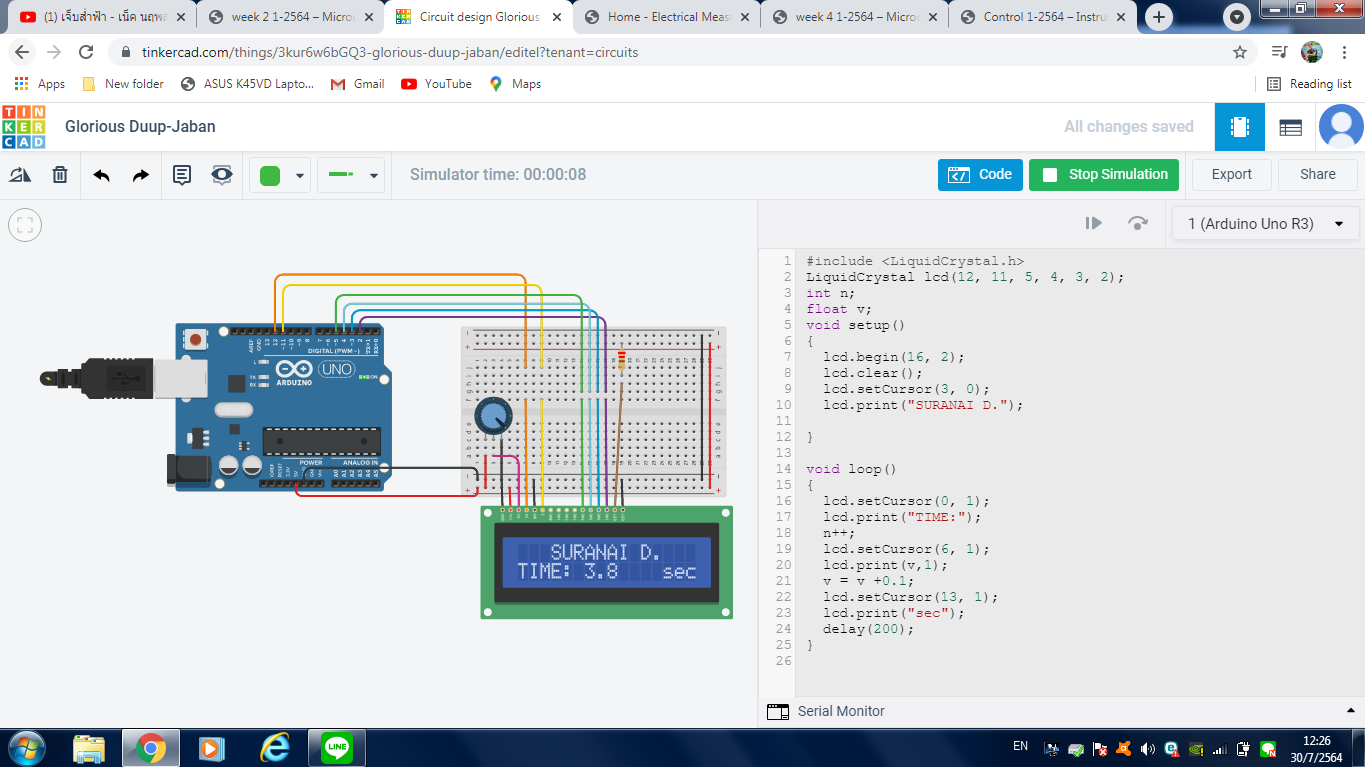This screenshot has height=767, width=1365.
Task: Open the Code panel button
Action: click(980, 174)
